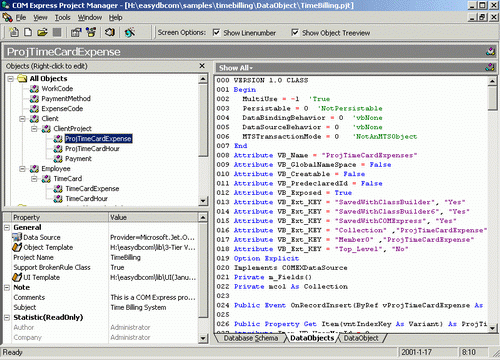Image resolution: width=500 pixels, height=360 pixels.
Task: Select ProjTimeCardHour in the tree
Action: (92, 149)
